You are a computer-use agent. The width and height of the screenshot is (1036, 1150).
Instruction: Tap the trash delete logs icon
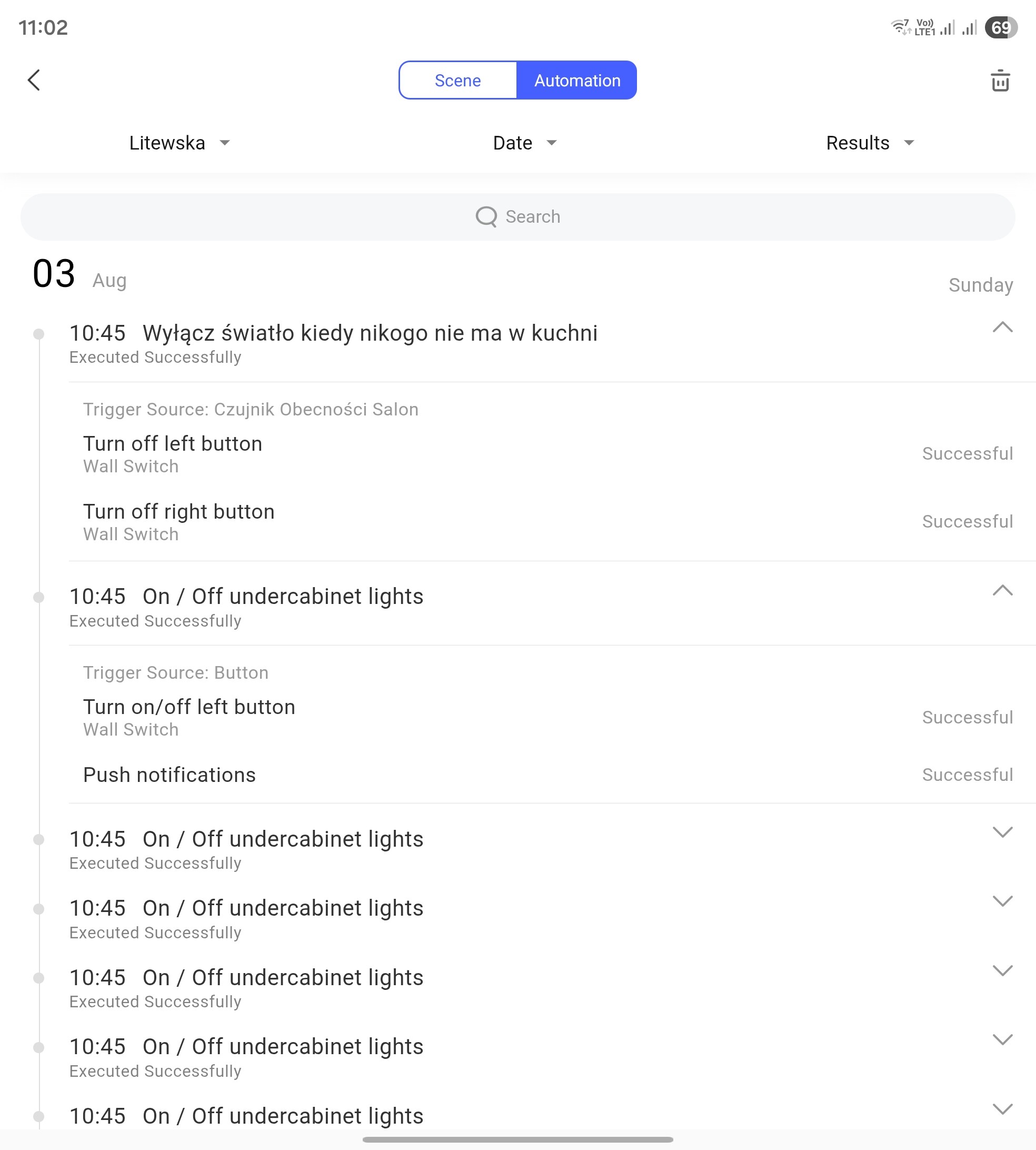point(1000,81)
